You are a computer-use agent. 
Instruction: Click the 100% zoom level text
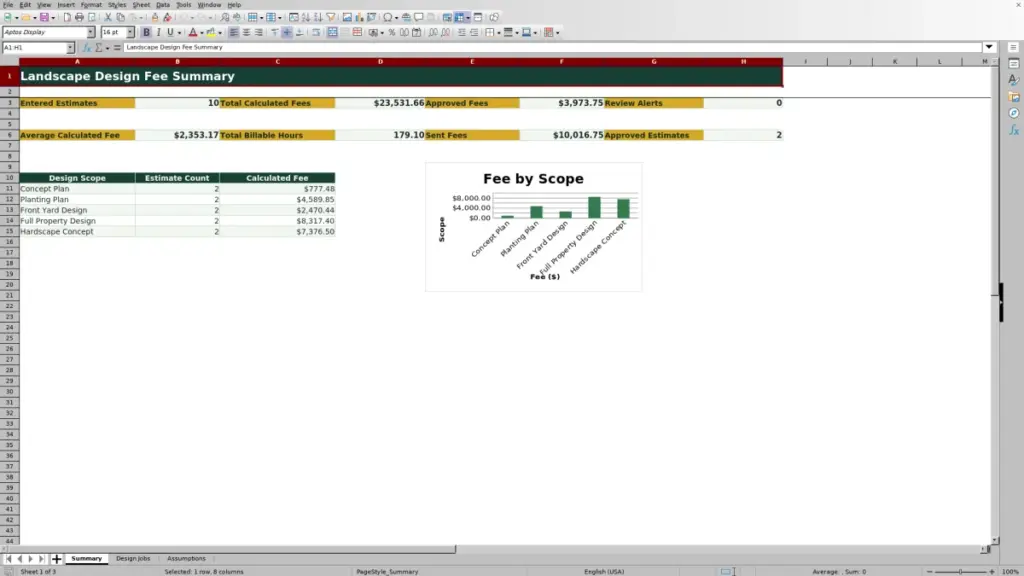(1011, 571)
